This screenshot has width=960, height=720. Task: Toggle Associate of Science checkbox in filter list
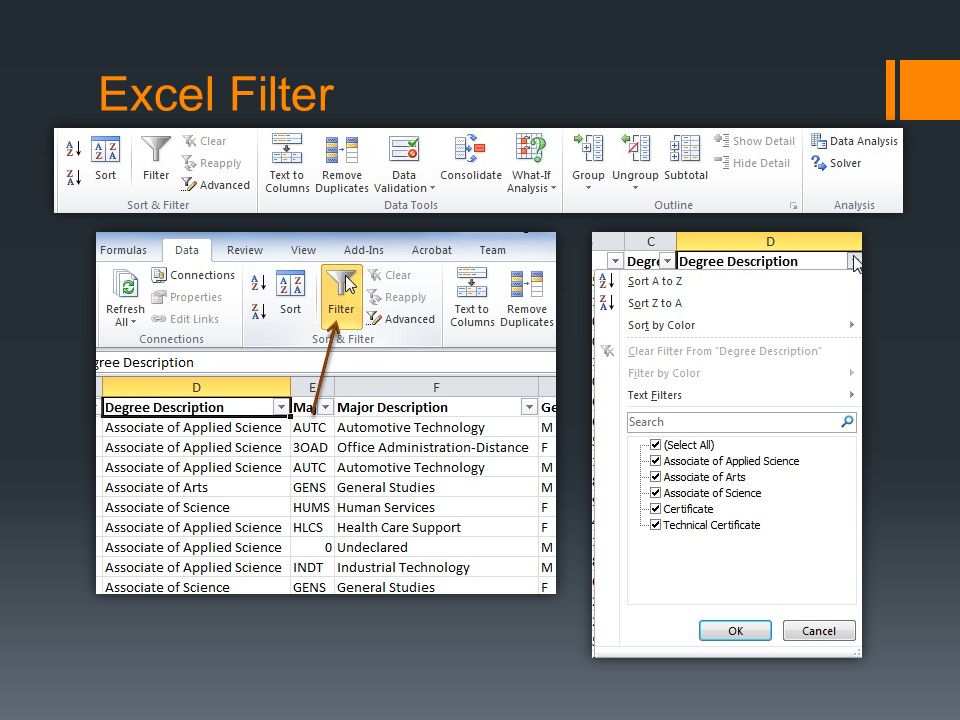click(655, 492)
